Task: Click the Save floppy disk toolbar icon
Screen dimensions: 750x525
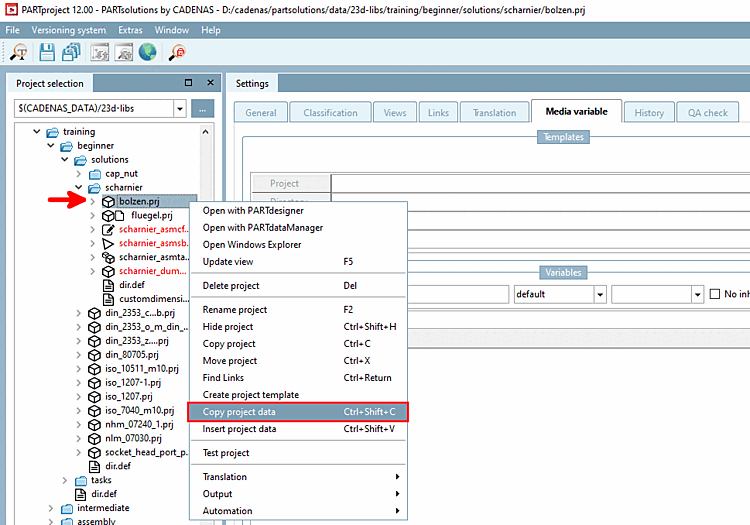Action: [x=47, y=52]
